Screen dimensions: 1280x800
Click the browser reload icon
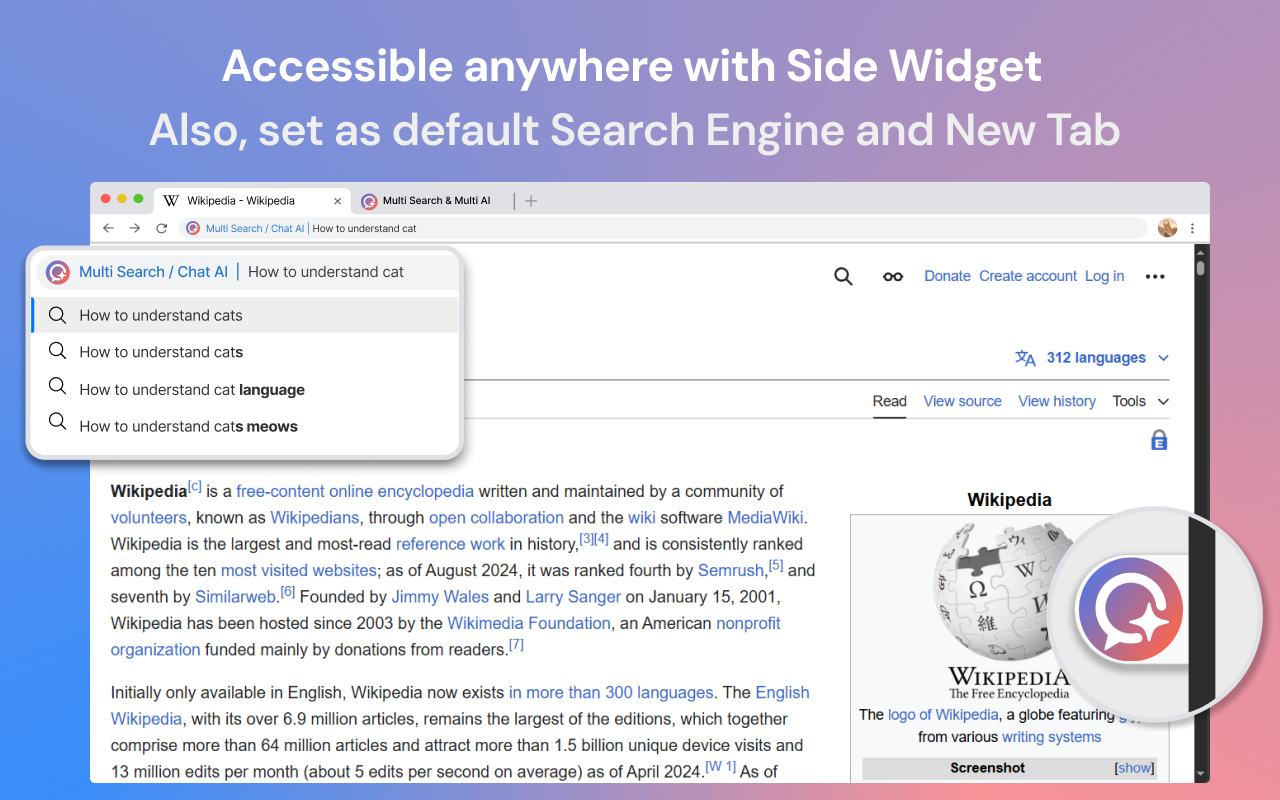(x=161, y=228)
